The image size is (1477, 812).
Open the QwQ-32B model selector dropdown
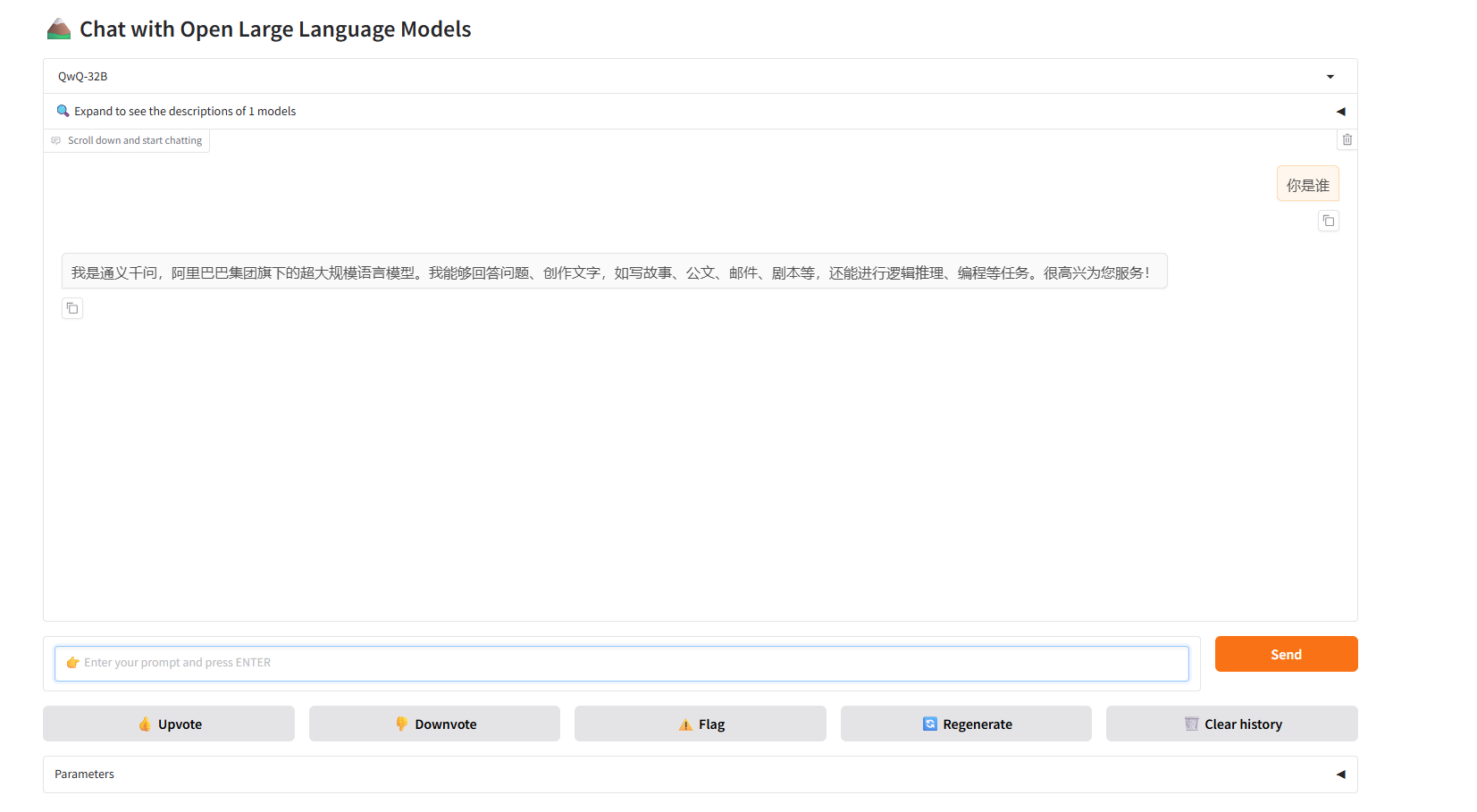pos(1330,76)
